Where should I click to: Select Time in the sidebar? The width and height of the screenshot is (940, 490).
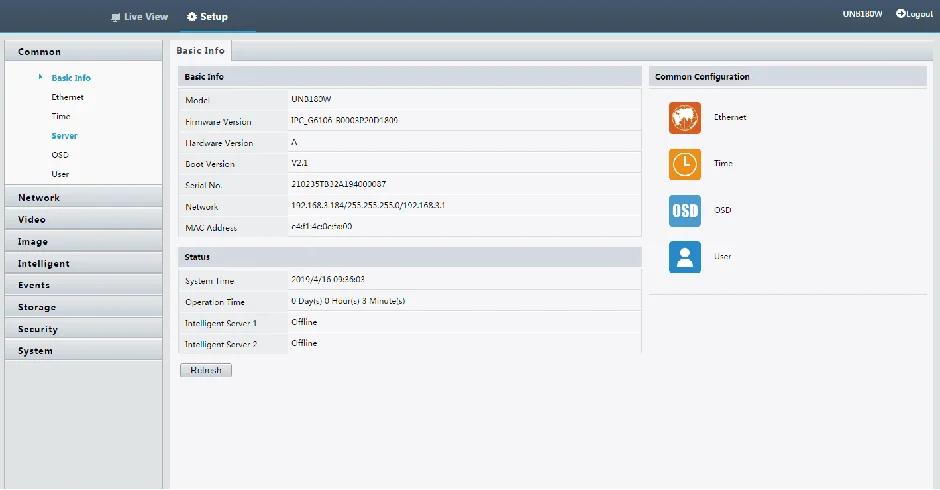(x=61, y=116)
